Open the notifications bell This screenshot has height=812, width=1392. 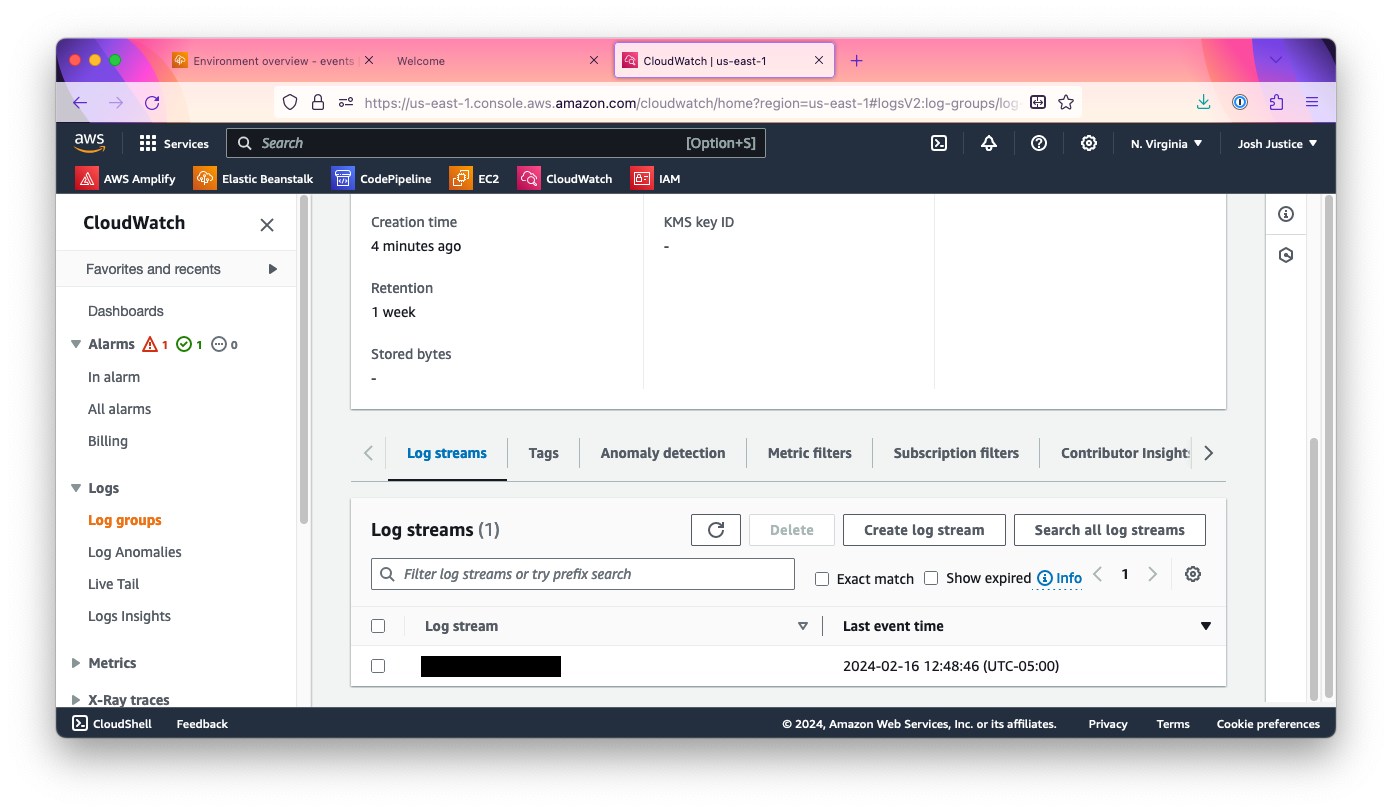[x=989, y=143]
